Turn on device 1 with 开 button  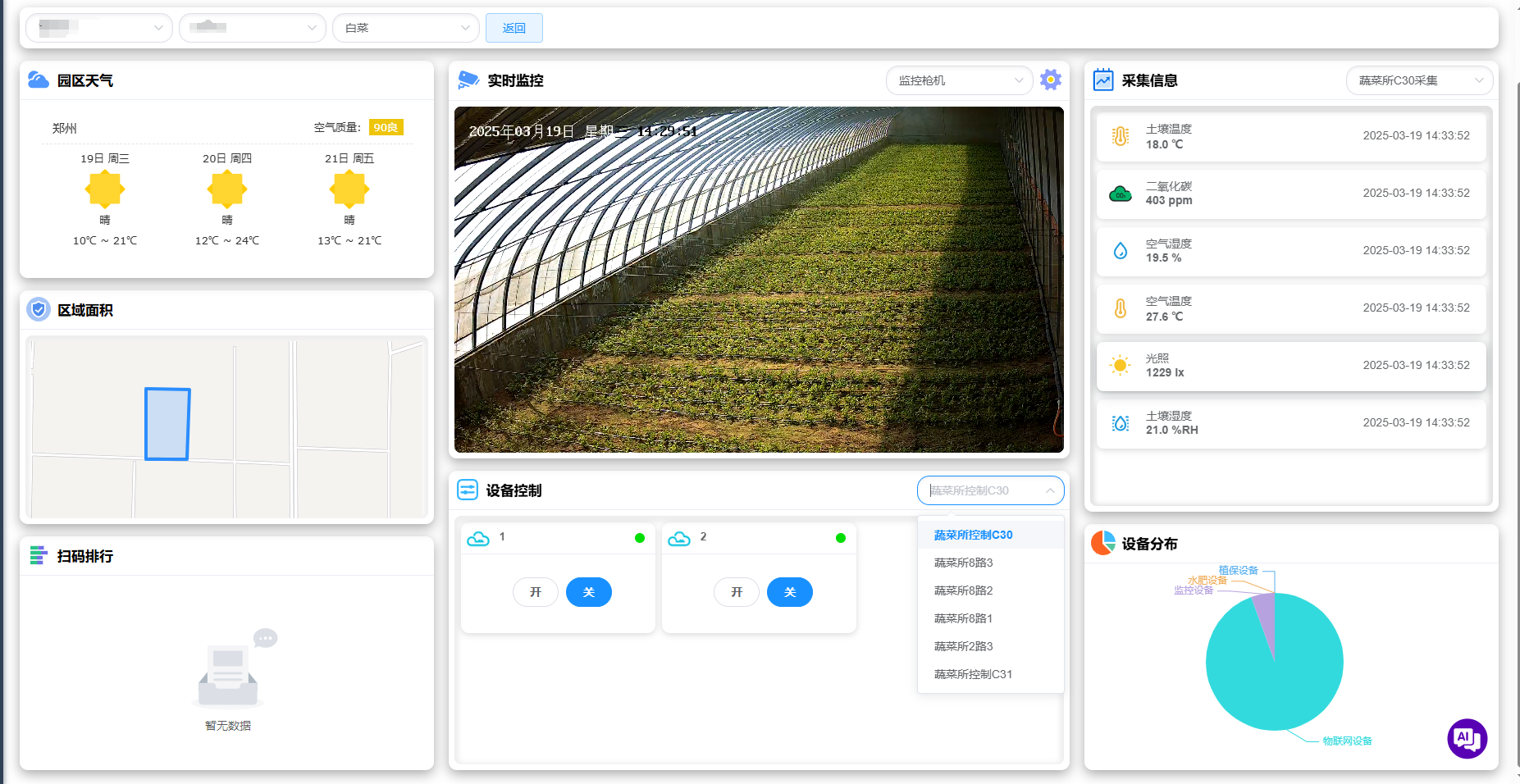pos(535,592)
